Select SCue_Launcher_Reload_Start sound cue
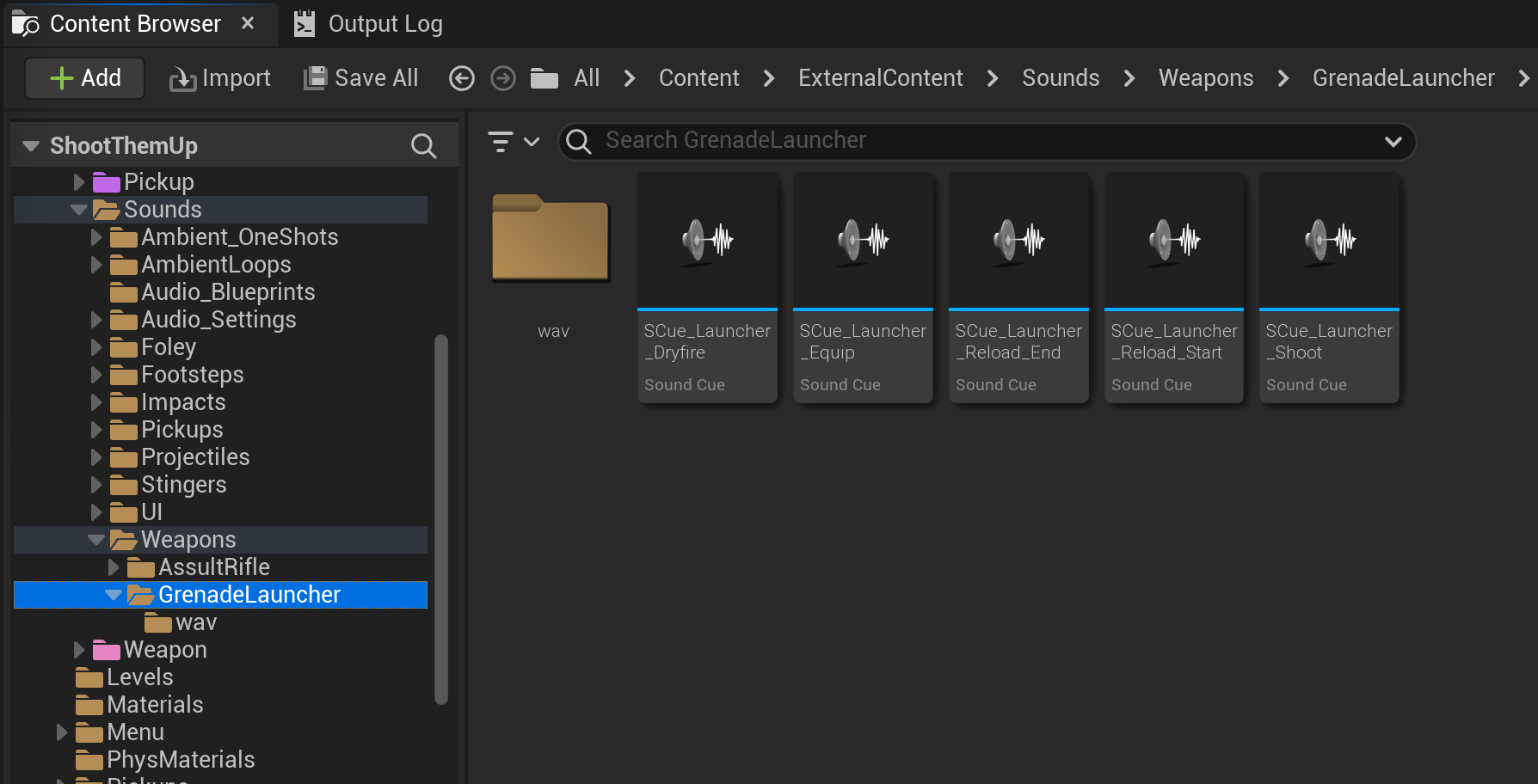Image resolution: width=1538 pixels, height=784 pixels. [x=1174, y=287]
